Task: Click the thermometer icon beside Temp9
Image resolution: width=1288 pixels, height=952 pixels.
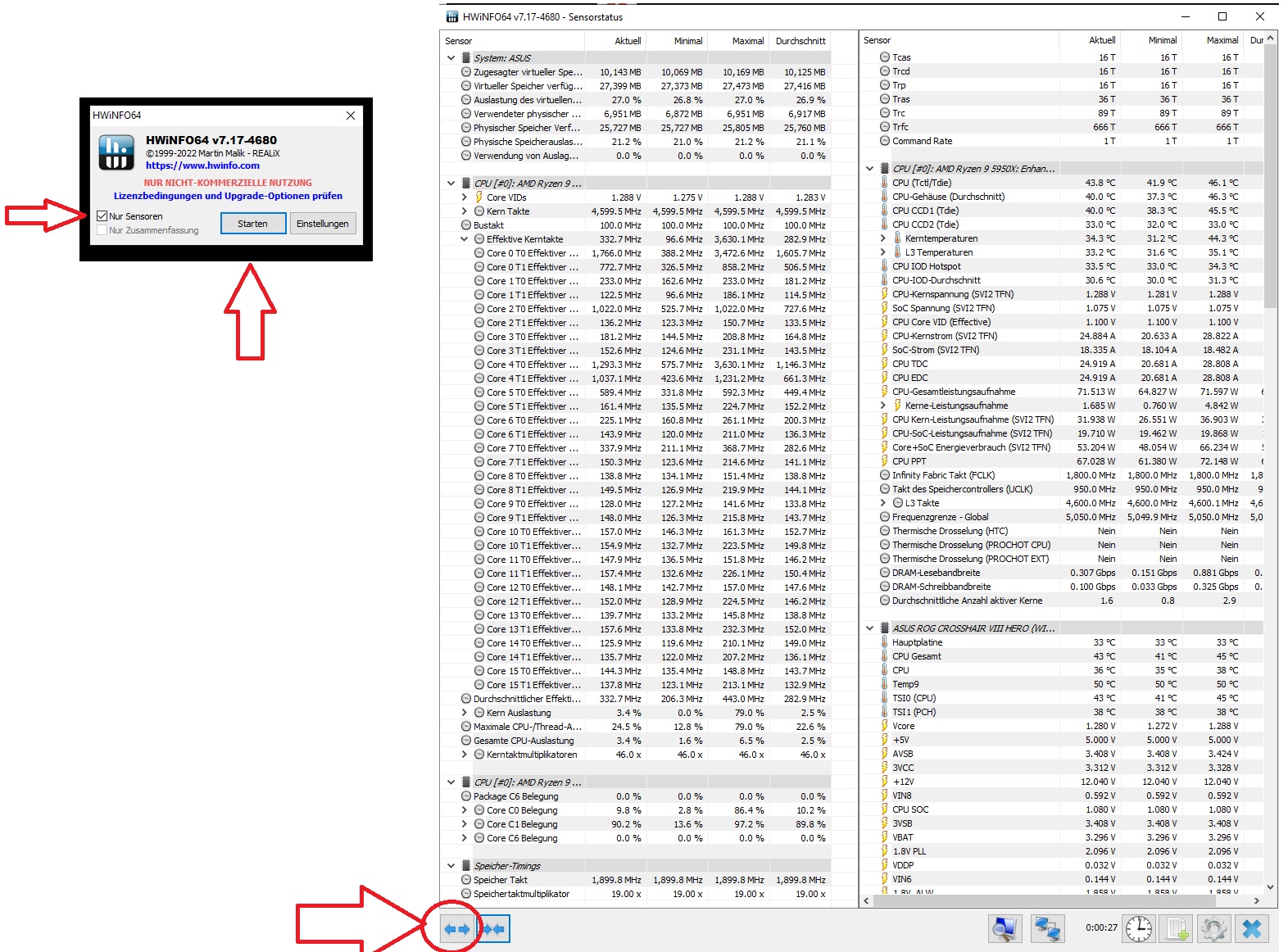Action: coord(884,684)
